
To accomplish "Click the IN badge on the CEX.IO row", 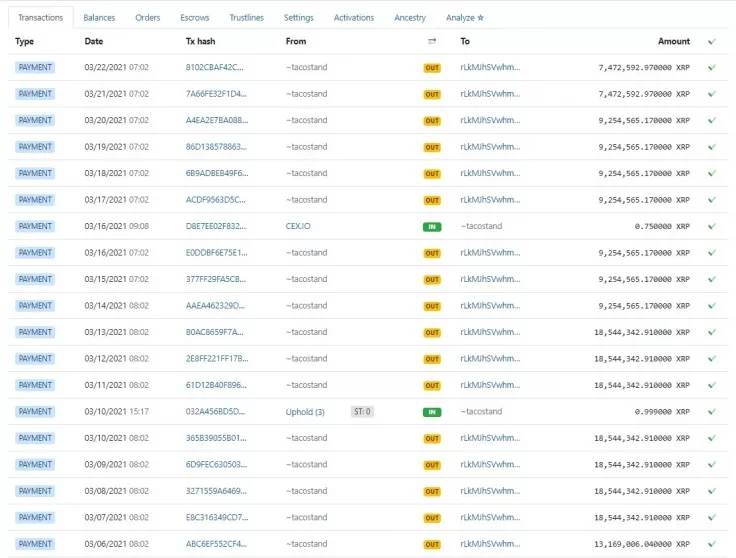I will coord(432,227).
